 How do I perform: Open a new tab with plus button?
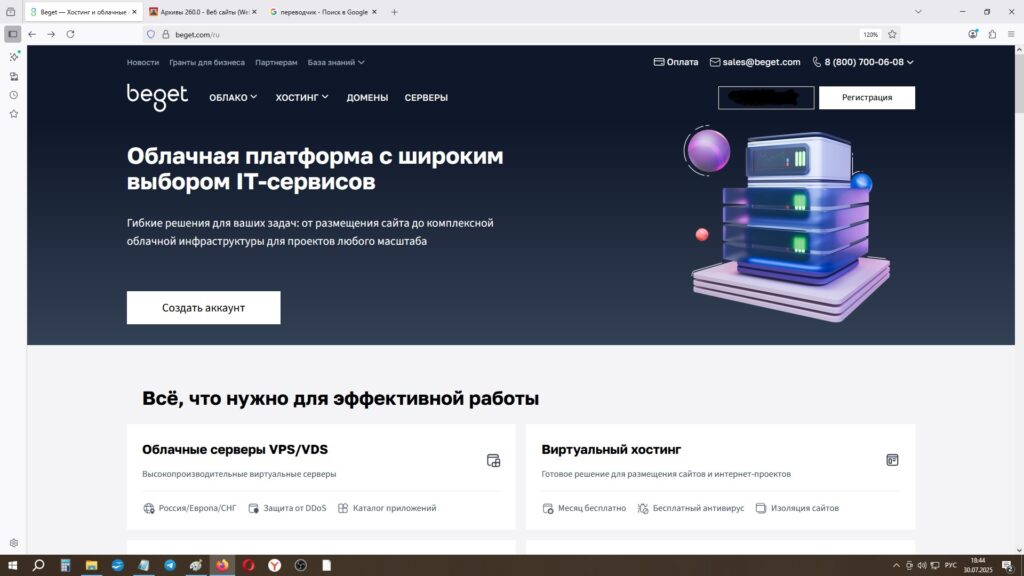[394, 12]
